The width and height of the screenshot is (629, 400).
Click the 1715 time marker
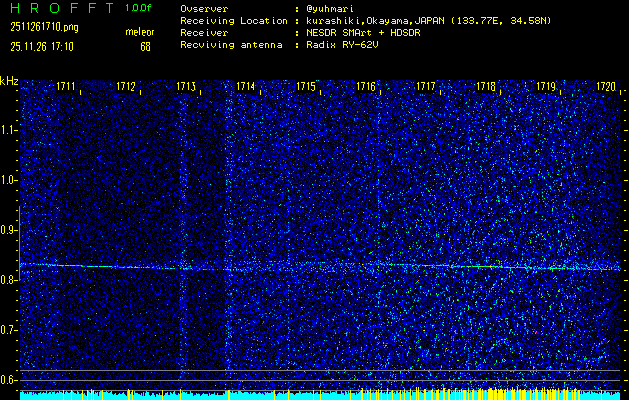pos(306,86)
